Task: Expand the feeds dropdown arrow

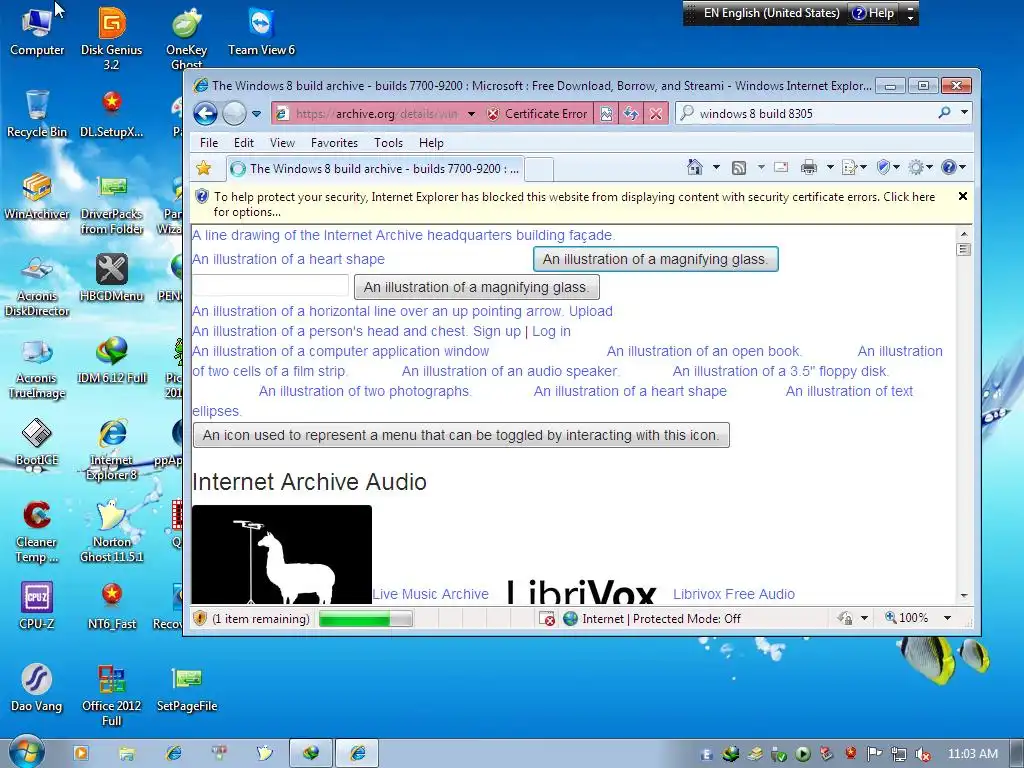Action: pos(761,168)
